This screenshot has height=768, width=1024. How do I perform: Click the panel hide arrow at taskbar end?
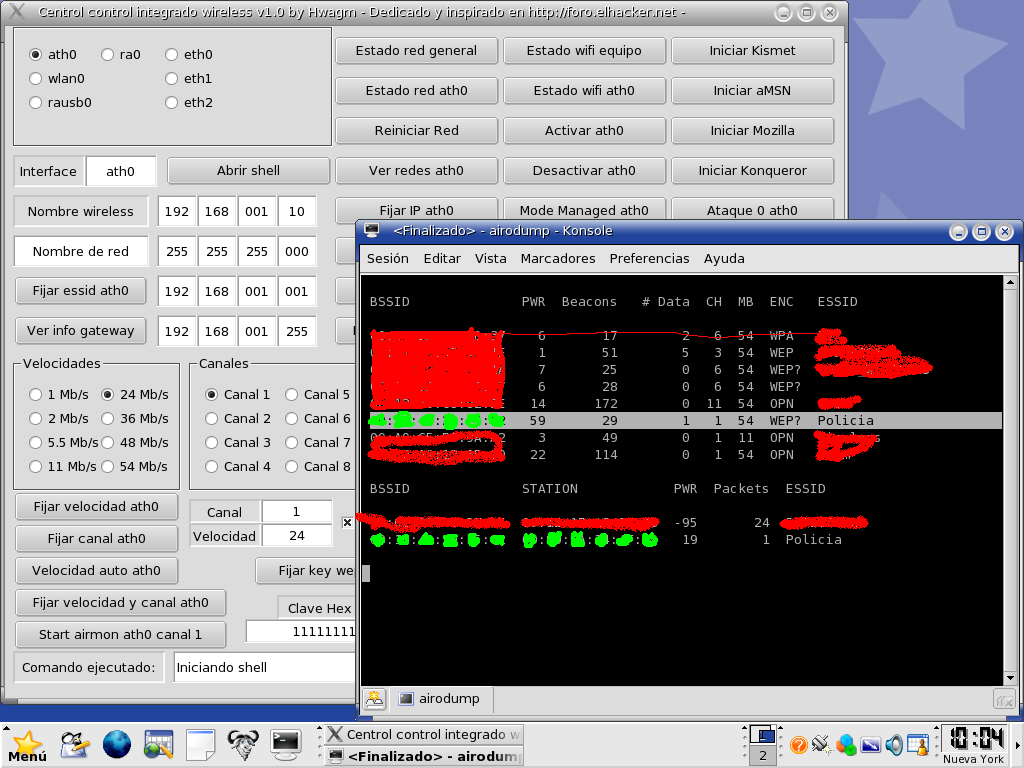click(1017, 744)
